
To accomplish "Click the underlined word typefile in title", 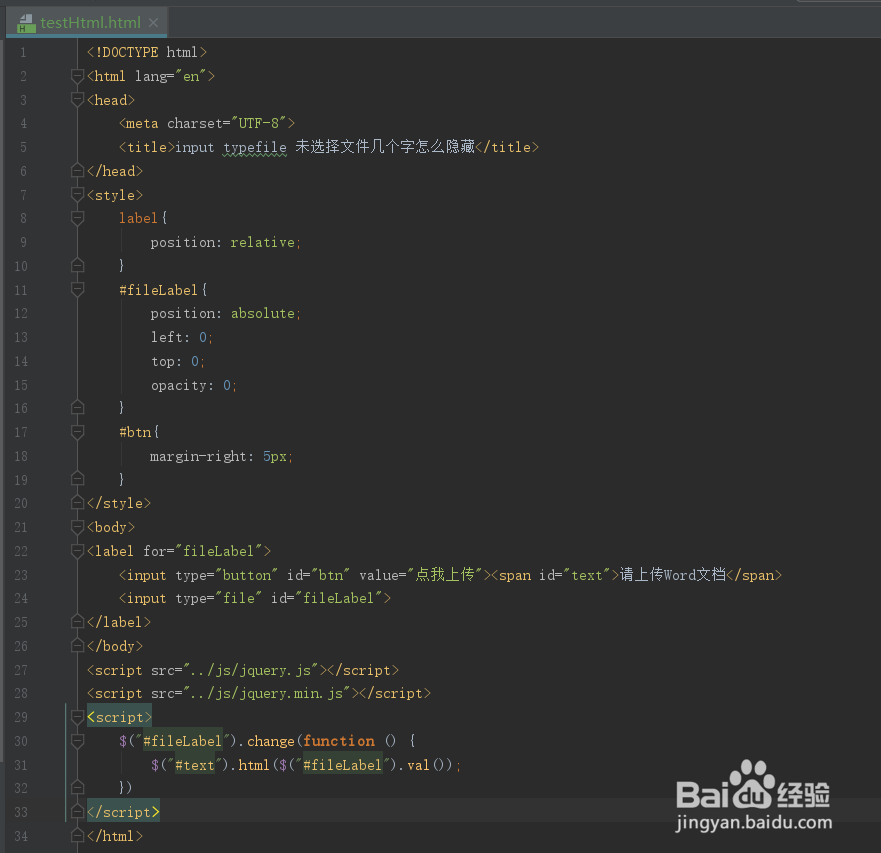I will click(255, 148).
